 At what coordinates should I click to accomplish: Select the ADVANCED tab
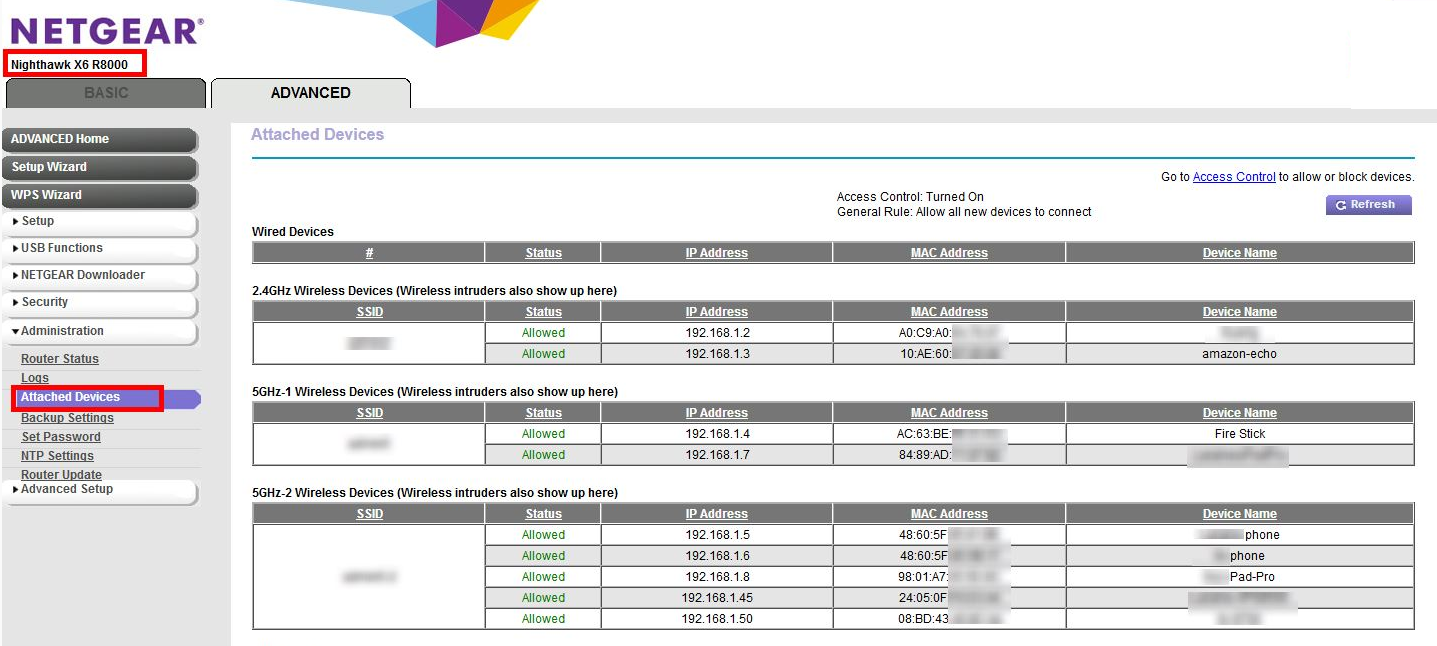pos(311,92)
